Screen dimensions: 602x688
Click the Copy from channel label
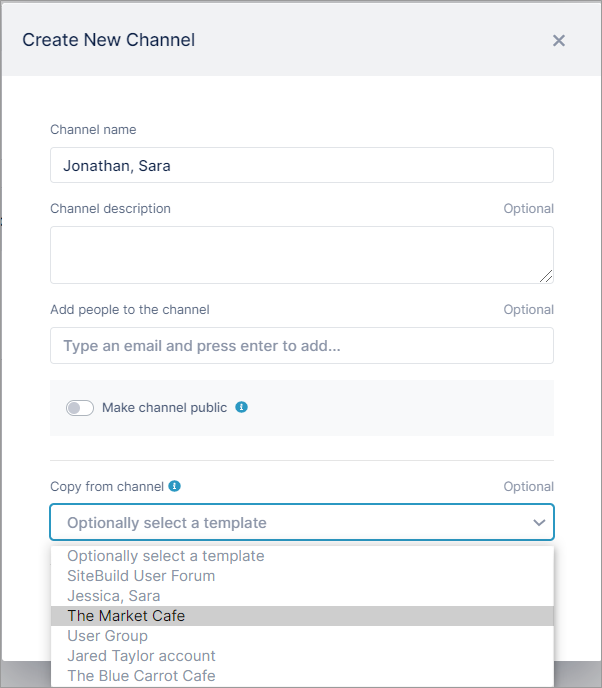click(107, 487)
